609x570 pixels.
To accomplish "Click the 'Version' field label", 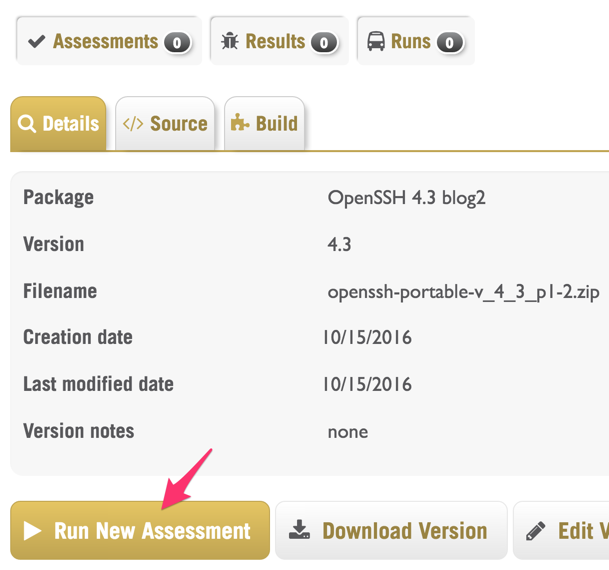I will click(54, 244).
